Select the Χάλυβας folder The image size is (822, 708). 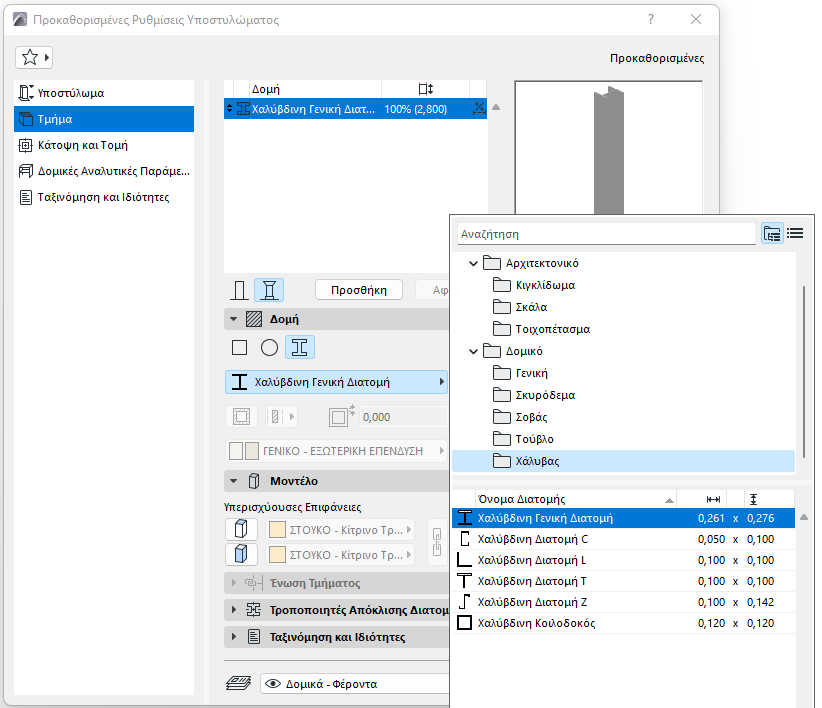click(623, 461)
